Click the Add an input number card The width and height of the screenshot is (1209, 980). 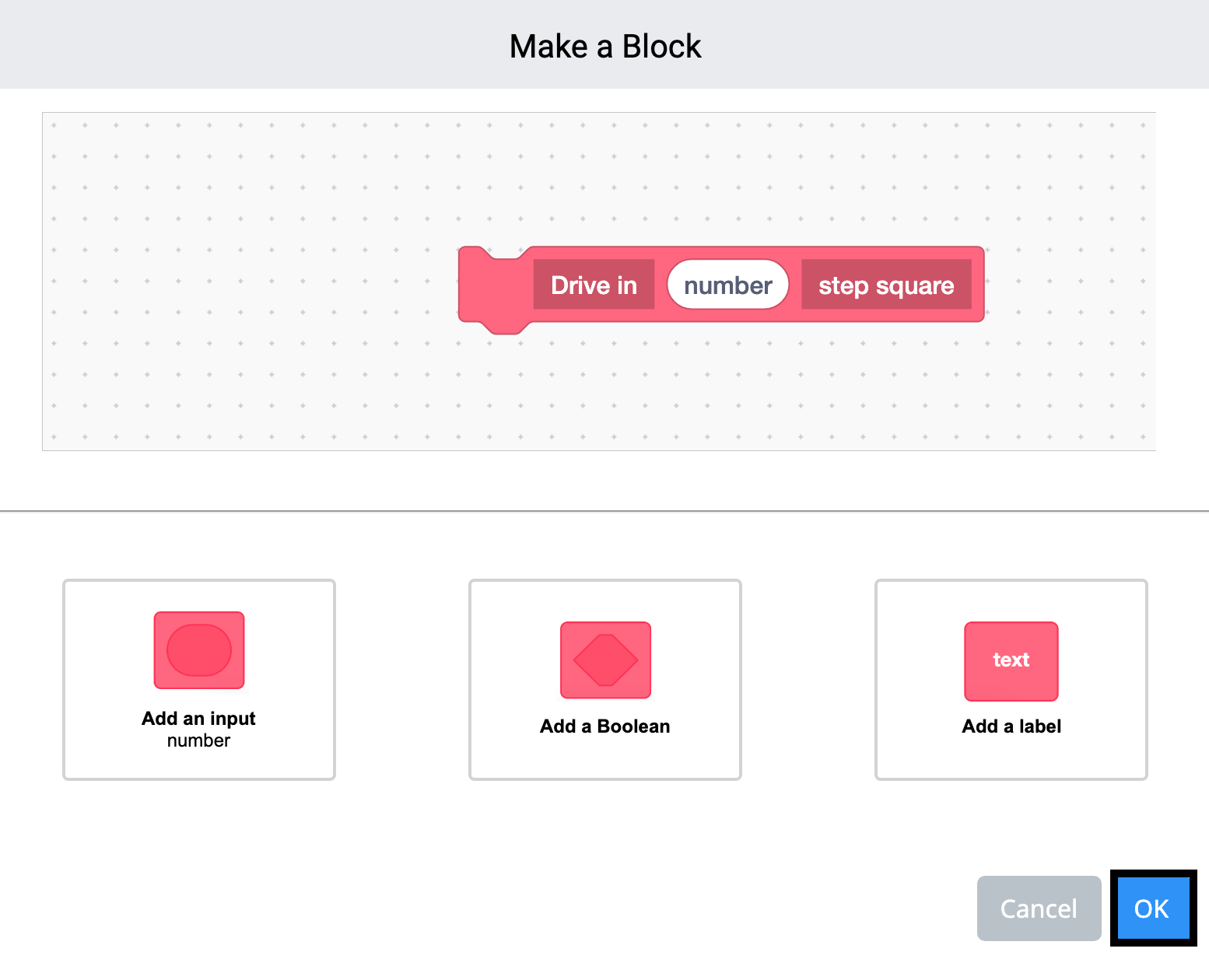click(199, 680)
